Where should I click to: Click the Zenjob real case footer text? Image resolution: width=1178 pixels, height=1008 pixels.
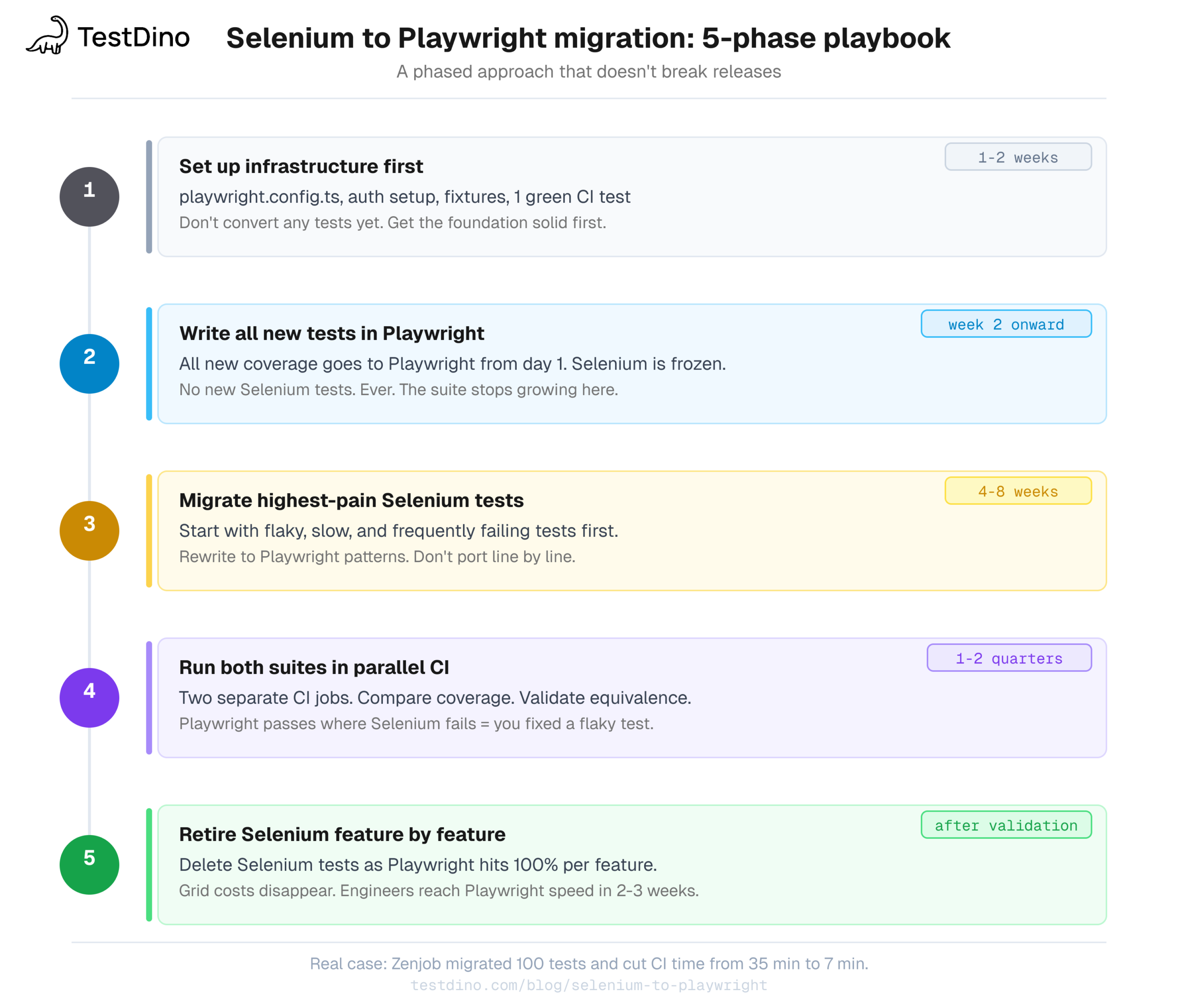(589, 963)
